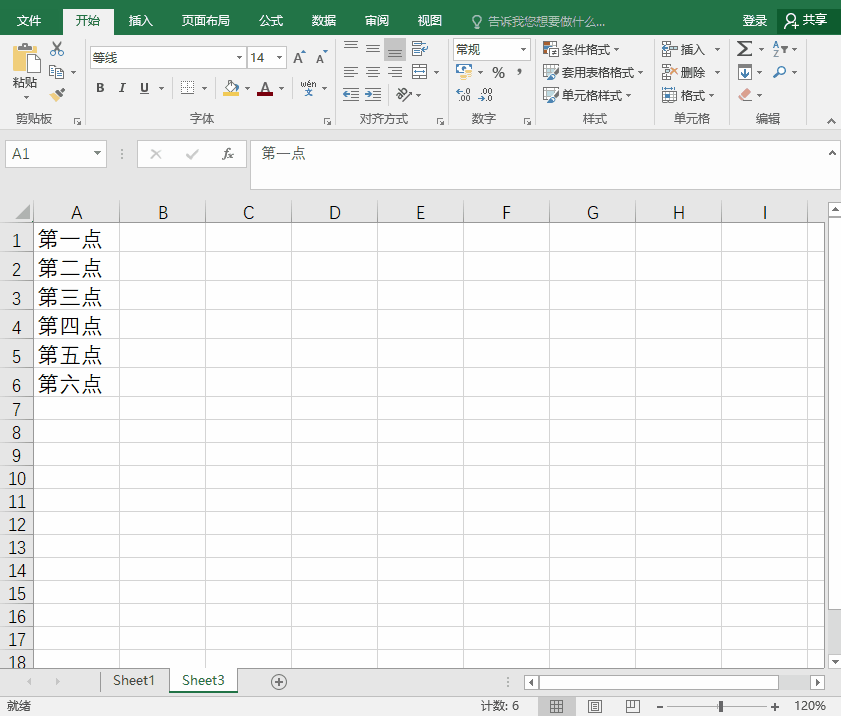Image resolution: width=841 pixels, height=716 pixels.
Task: Click Find and Select magnifier
Action: [780, 72]
